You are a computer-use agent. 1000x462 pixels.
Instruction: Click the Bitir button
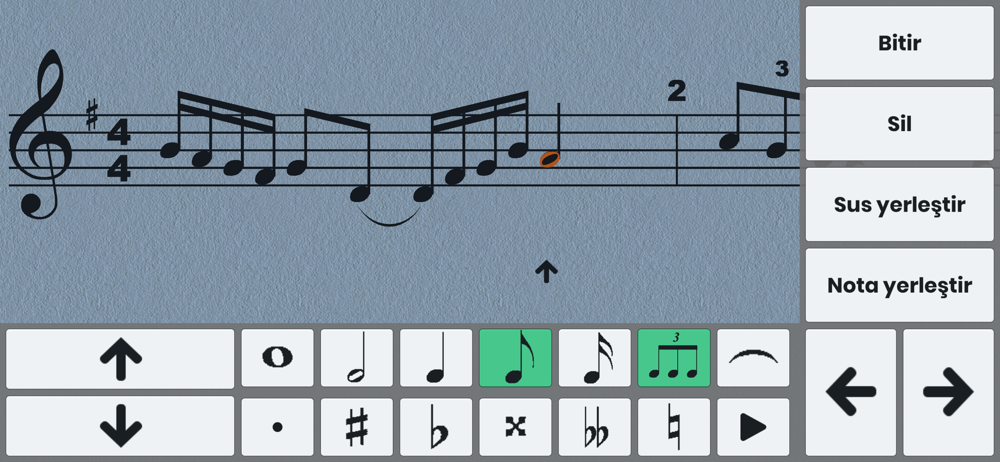(x=899, y=43)
